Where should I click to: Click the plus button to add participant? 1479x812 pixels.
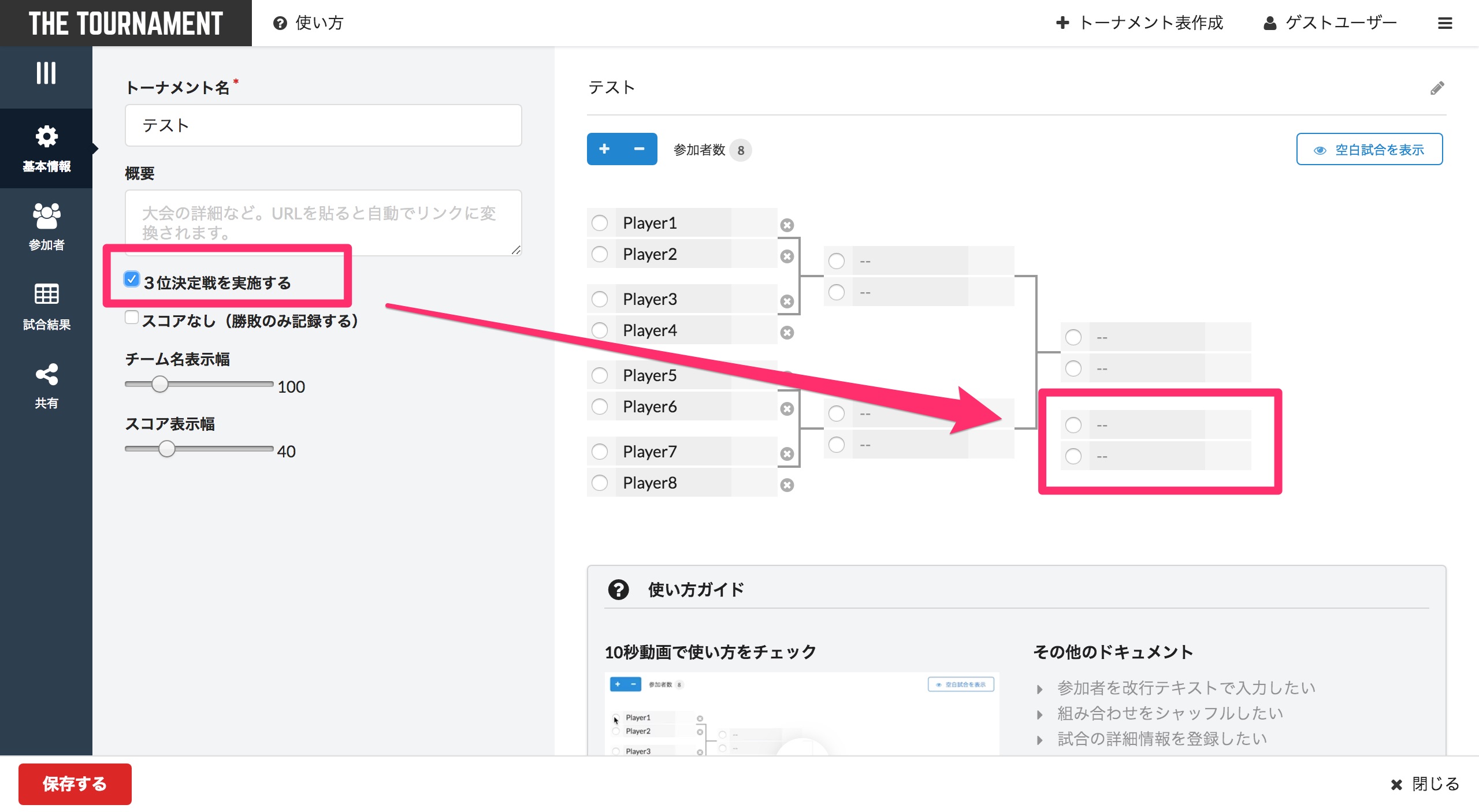click(604, 149)
